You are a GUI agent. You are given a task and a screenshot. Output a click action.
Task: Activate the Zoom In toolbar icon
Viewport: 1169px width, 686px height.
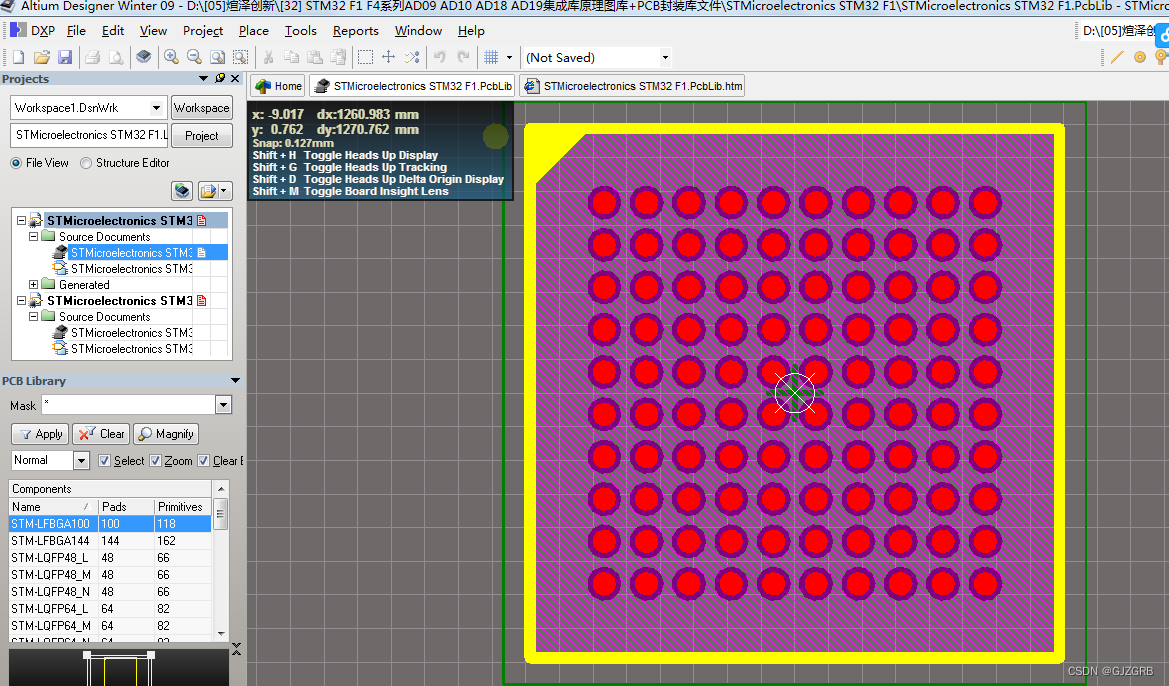[x=170, y=57]
